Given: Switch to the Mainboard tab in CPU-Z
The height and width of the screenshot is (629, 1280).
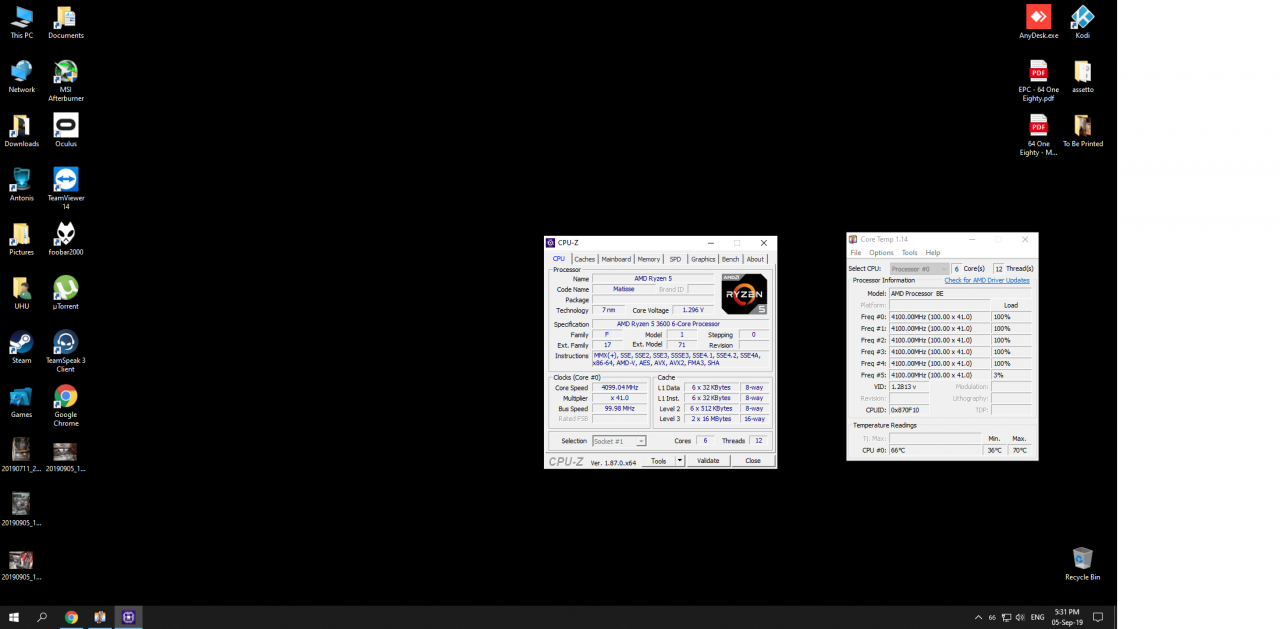Looking at the screenshot, I should 616,259.
